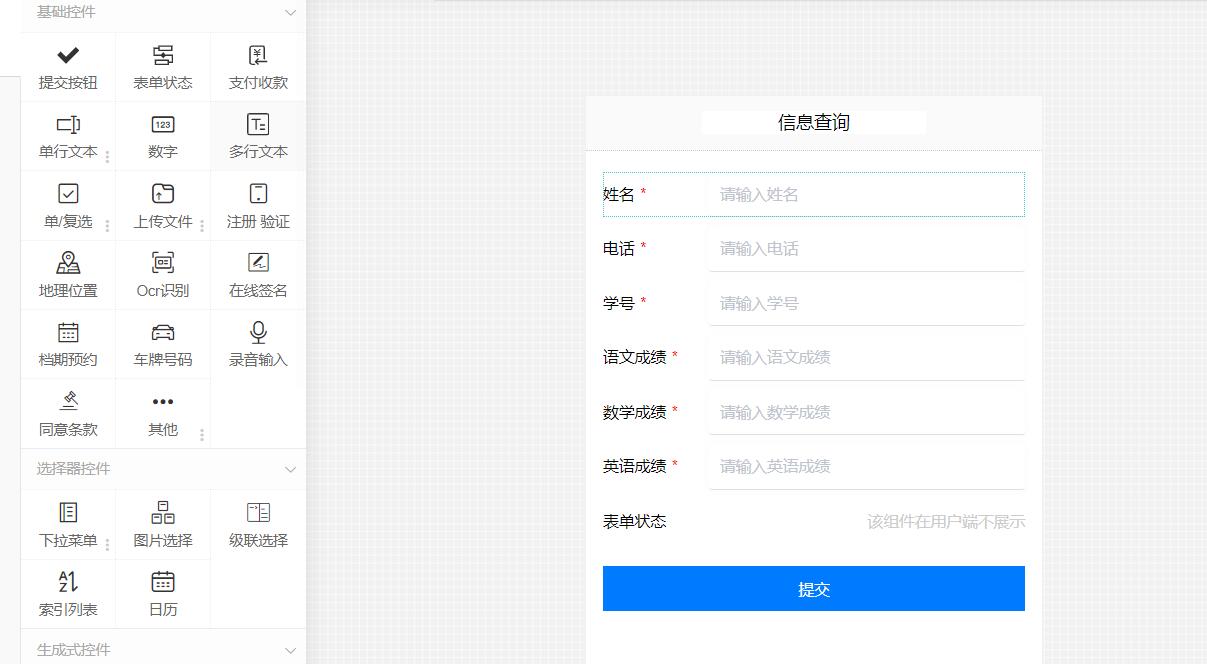
Task: Select the 数学成绩 field label
Action: coord(635,412)
